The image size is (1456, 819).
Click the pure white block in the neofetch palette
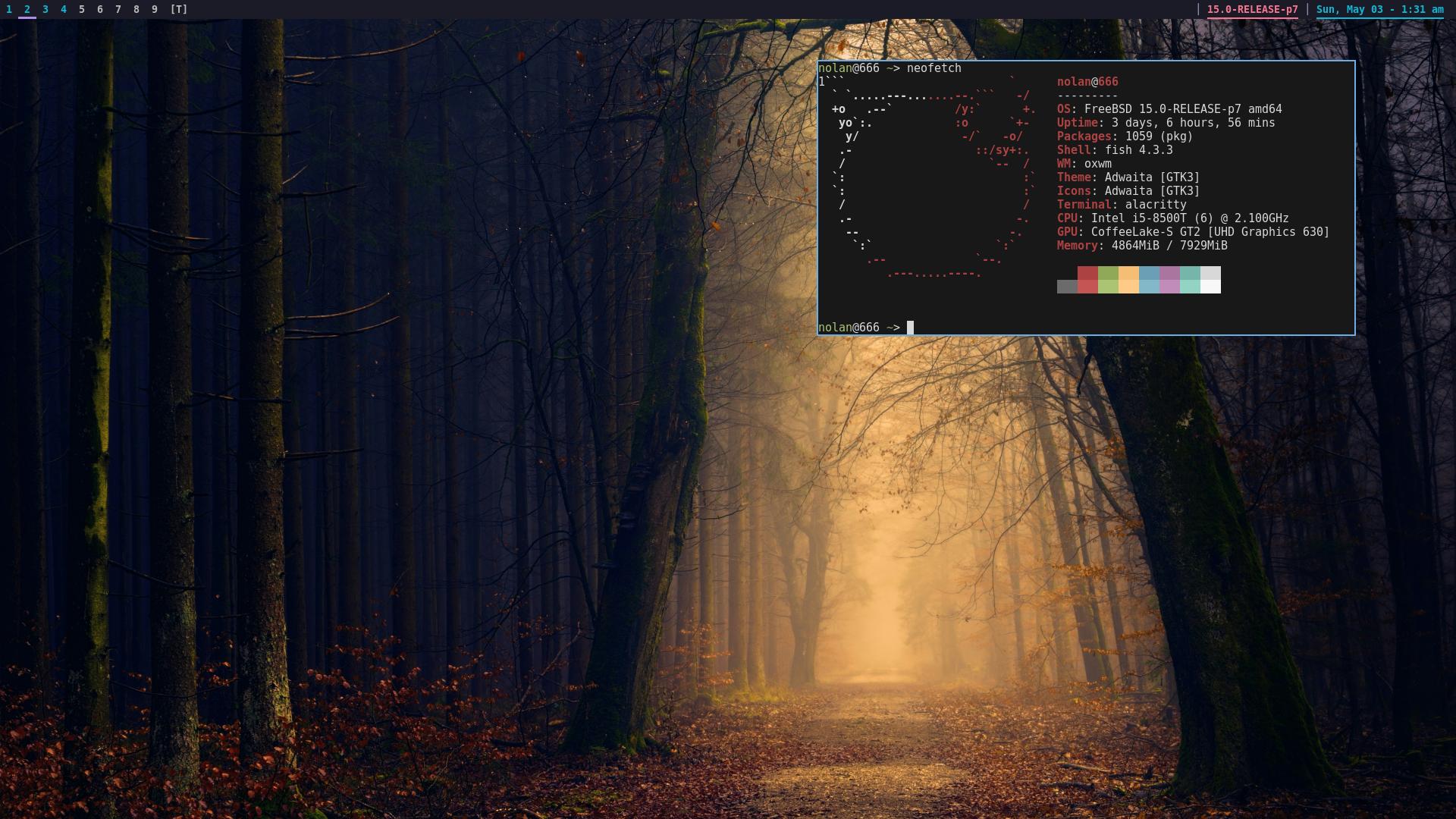click(1210, 287)
